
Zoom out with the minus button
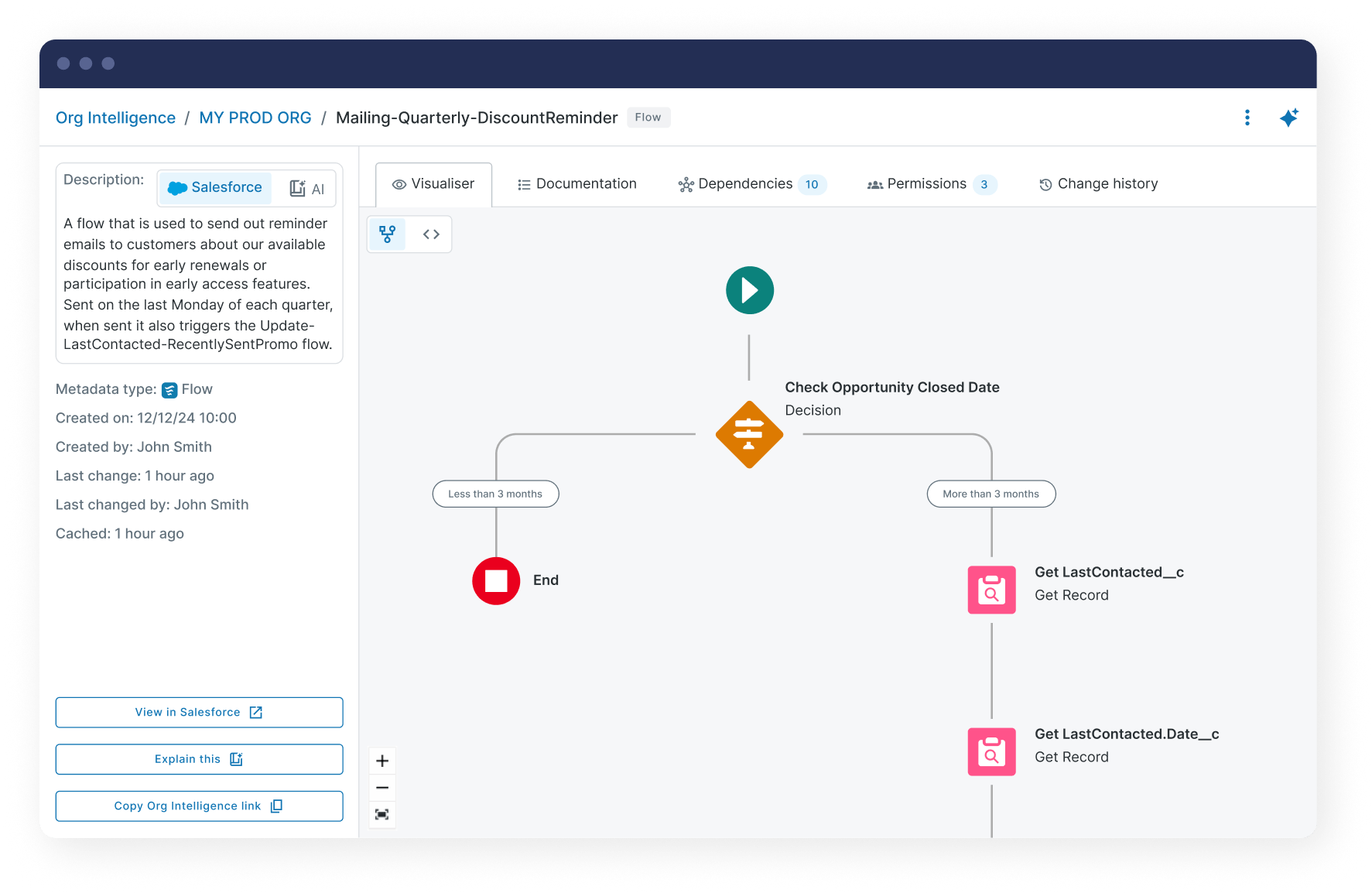click(382, 788)
